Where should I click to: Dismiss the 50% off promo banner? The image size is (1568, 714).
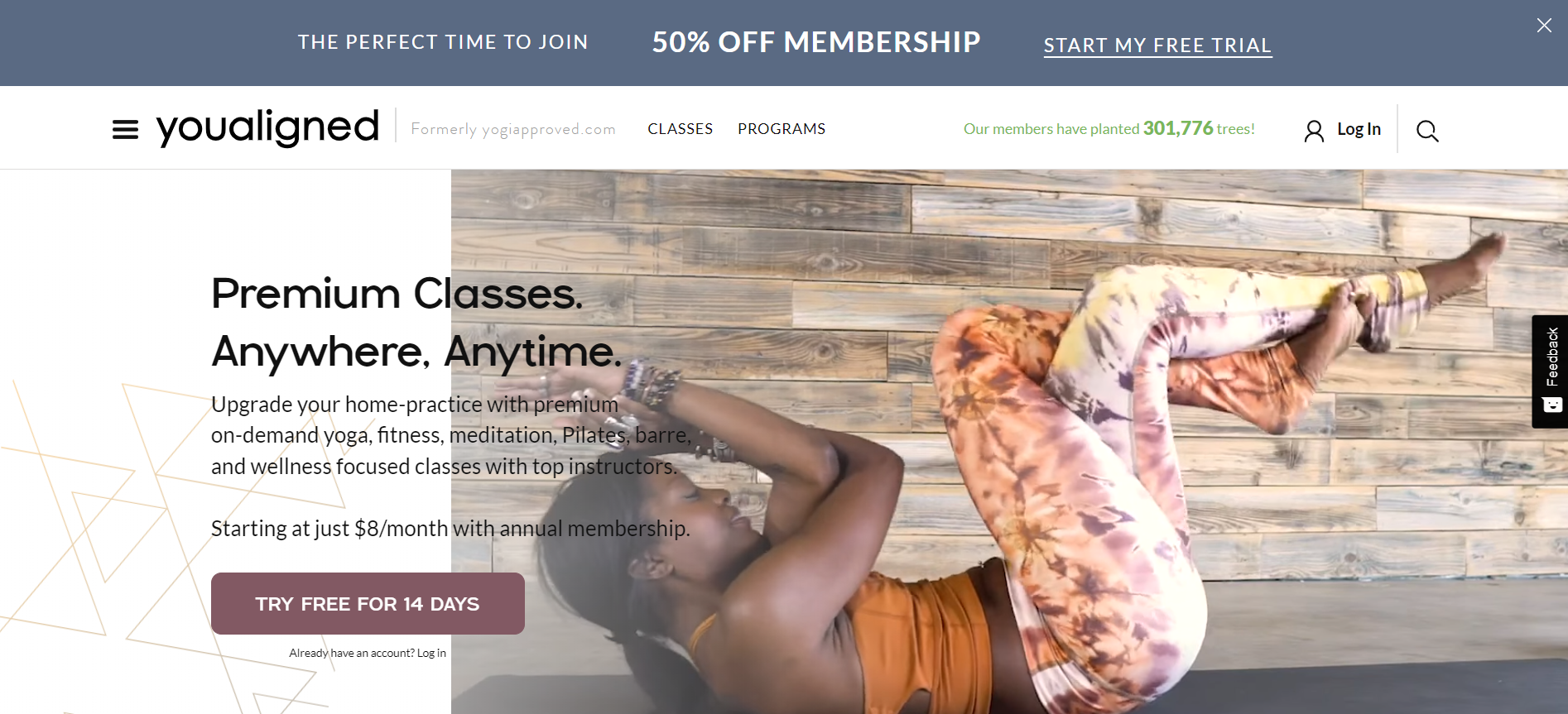(1544, 26)
